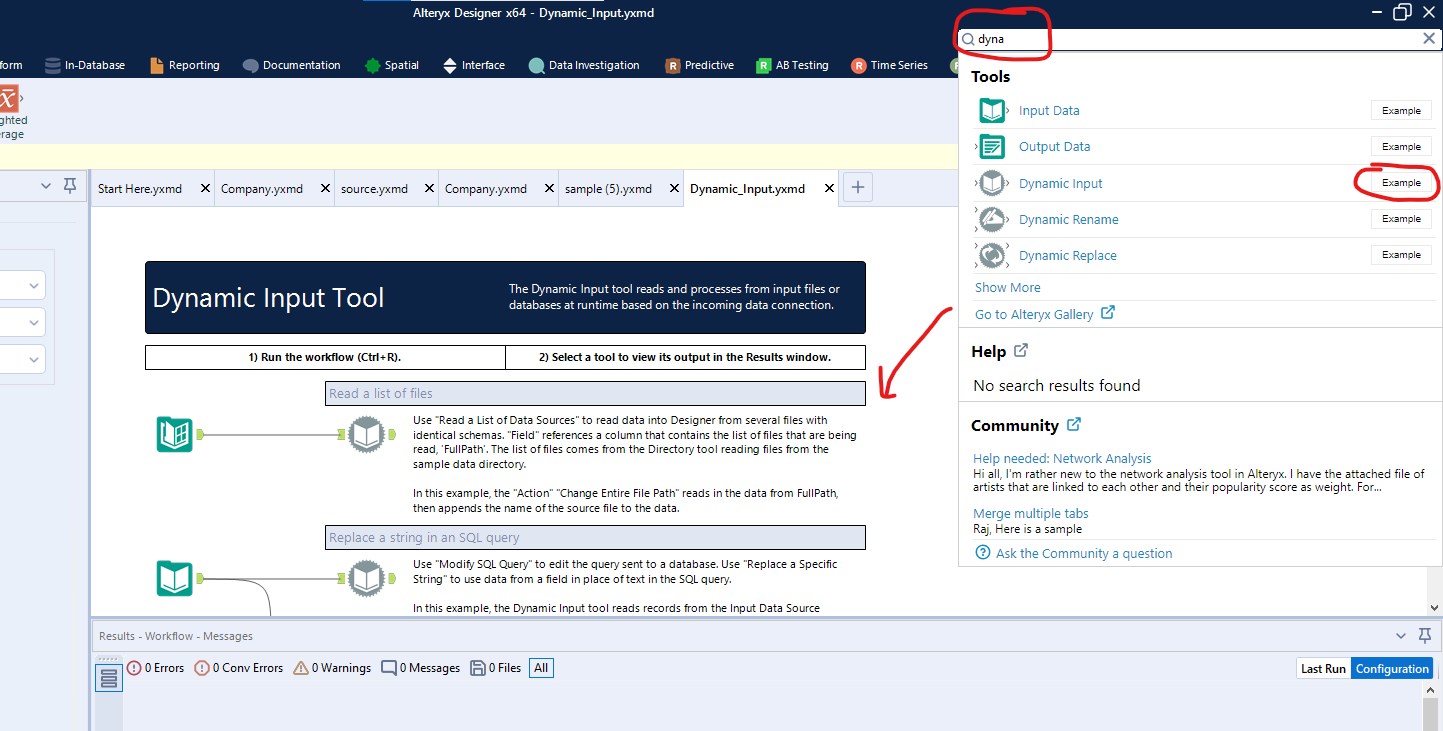The width and height of the screenshot is (1443, 731).
Task: Open the Alteryx Gallery external link icon
Action: pos(1108,313)
